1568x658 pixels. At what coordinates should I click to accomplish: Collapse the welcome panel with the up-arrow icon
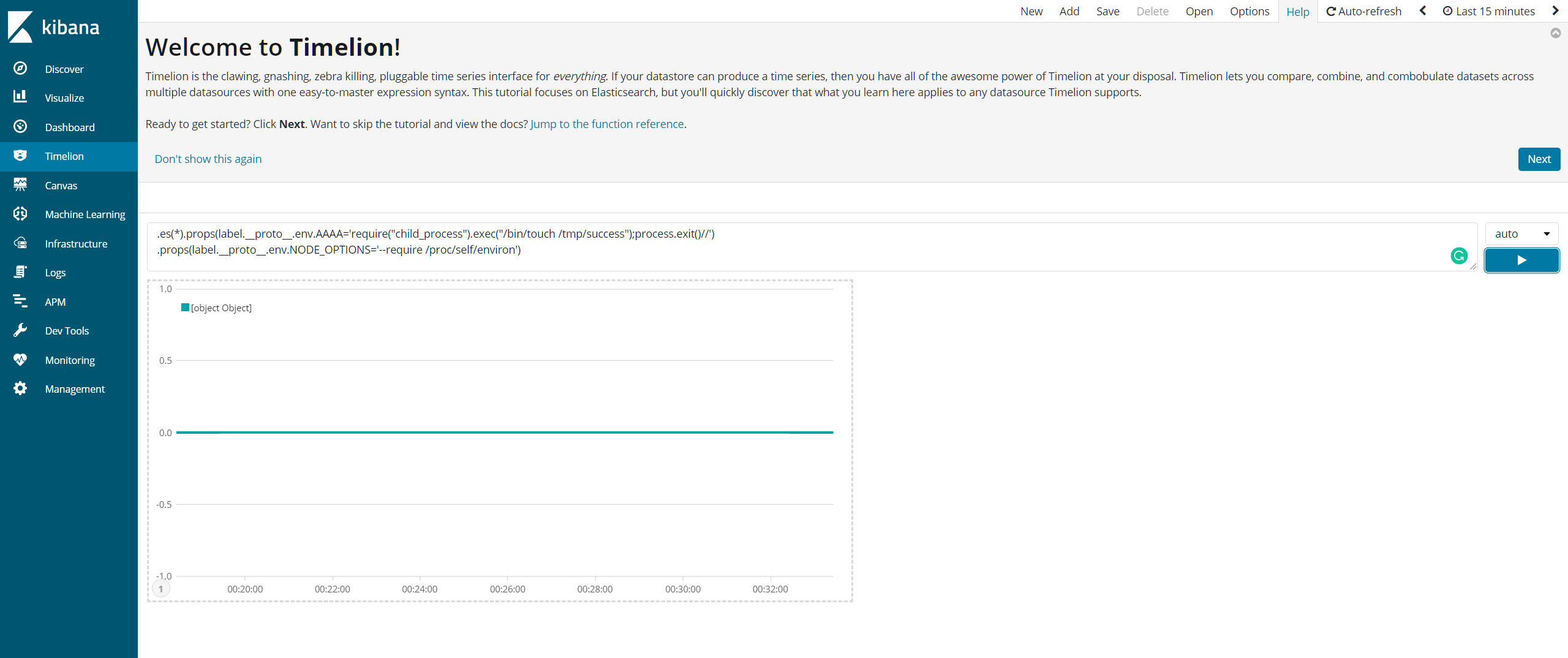(x=1555, y=33)
